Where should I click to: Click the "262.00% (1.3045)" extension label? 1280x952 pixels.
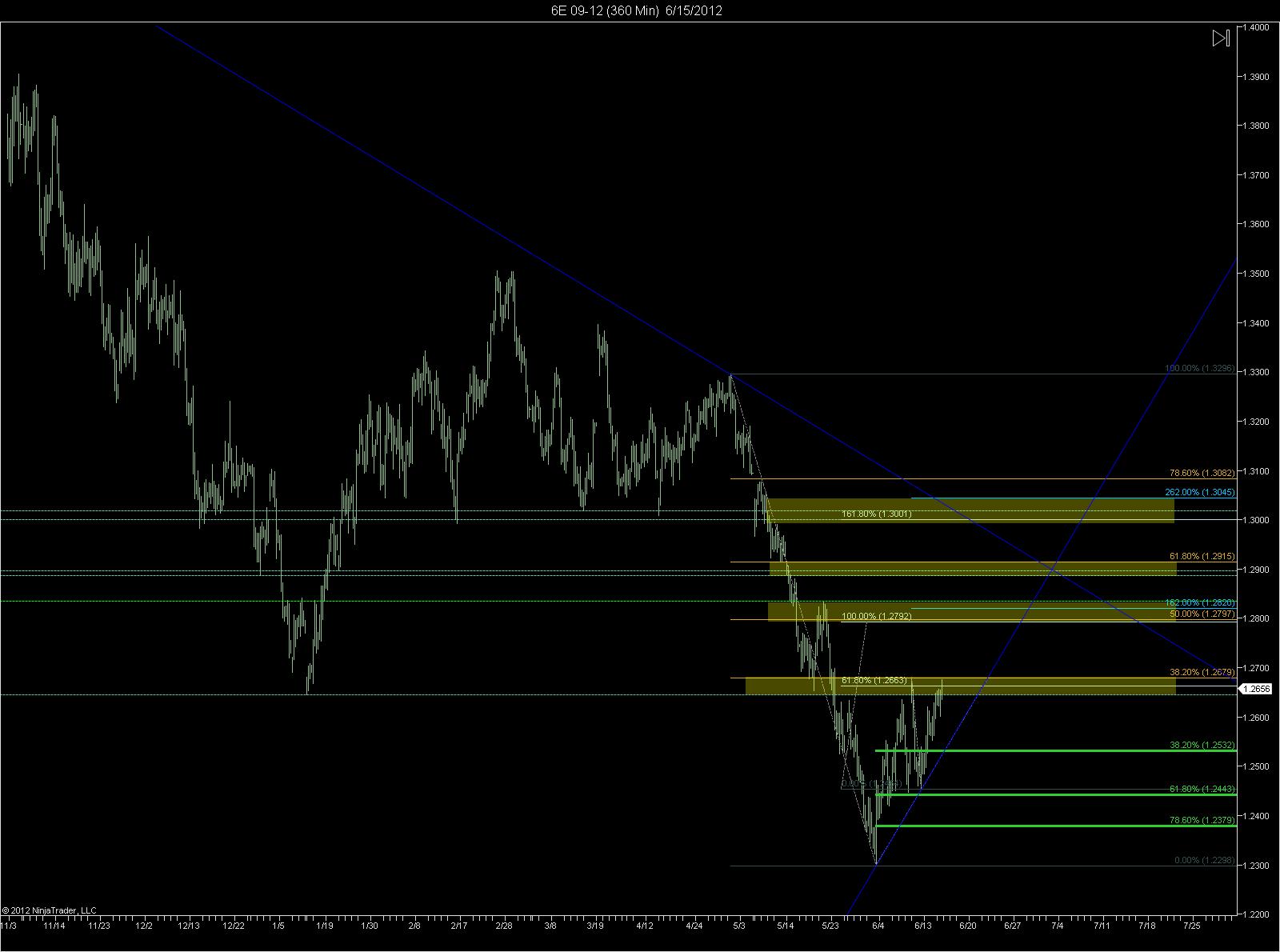click(x=1200, y=492)
